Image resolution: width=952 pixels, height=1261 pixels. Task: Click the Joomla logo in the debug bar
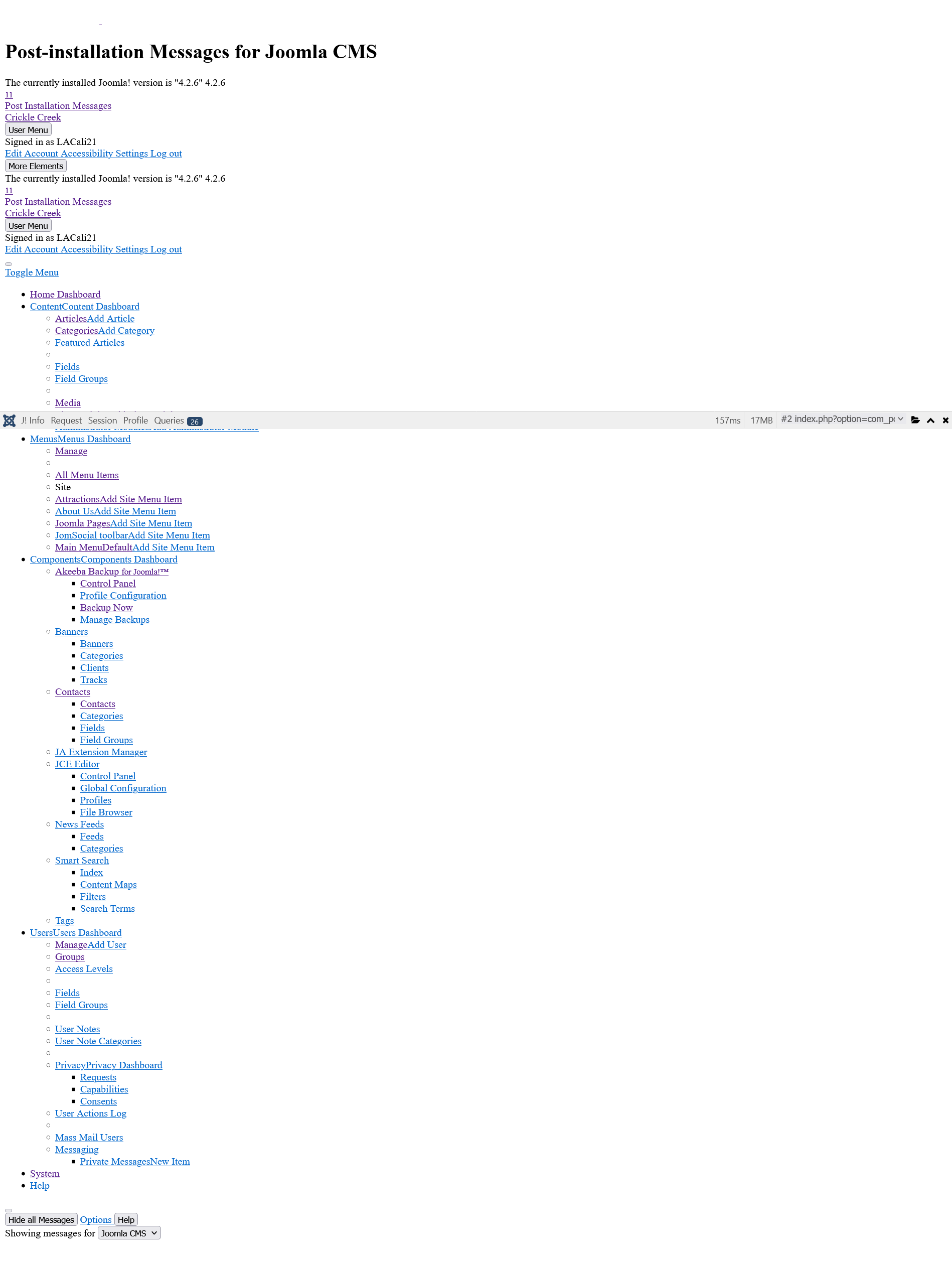(9, 421)
